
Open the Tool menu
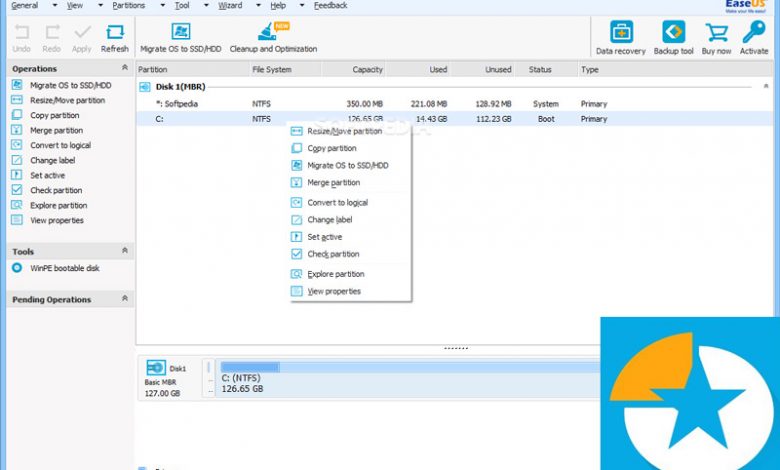tap(182, 5)
